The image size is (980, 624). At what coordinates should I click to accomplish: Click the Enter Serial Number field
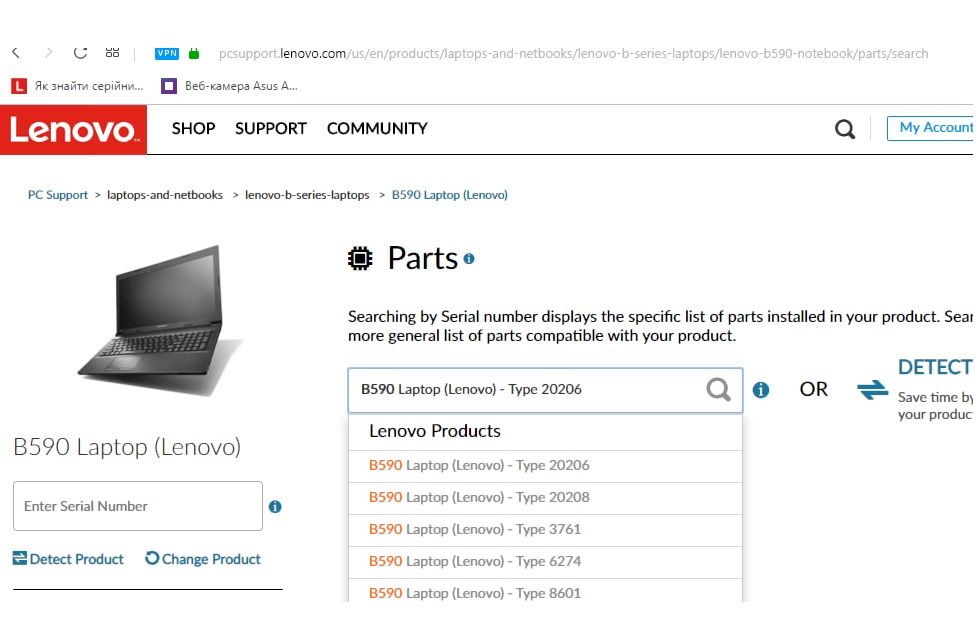138,506
